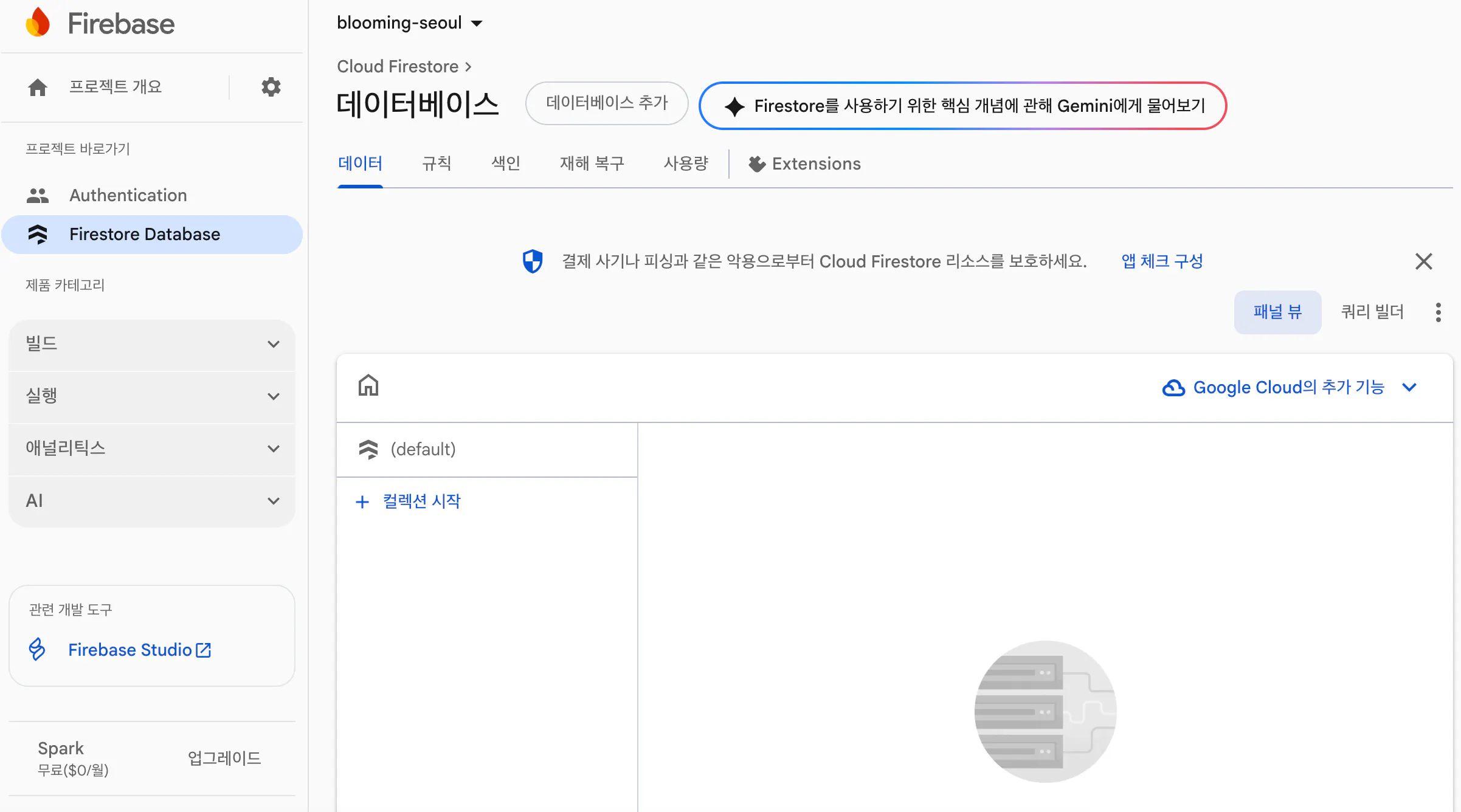Image resolution: width=1461 pixels, height=812 pixels.
Task: Click the Firebase flame logo
Action: pyautogui.click(x=38, y=23)
